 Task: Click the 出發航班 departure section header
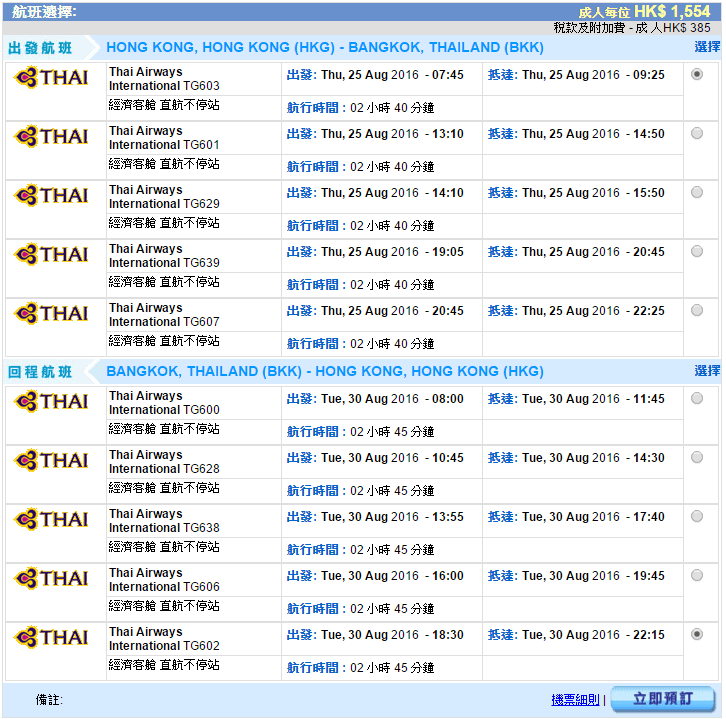click(x=40, y=48)
